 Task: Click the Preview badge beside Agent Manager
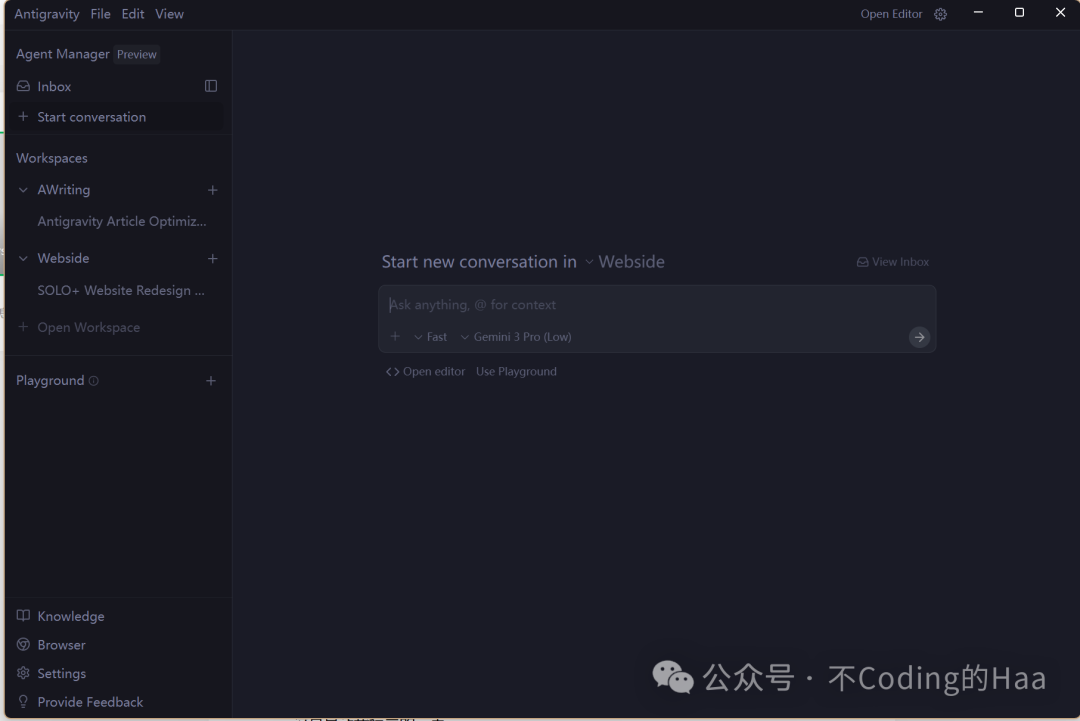click(136, 54)
